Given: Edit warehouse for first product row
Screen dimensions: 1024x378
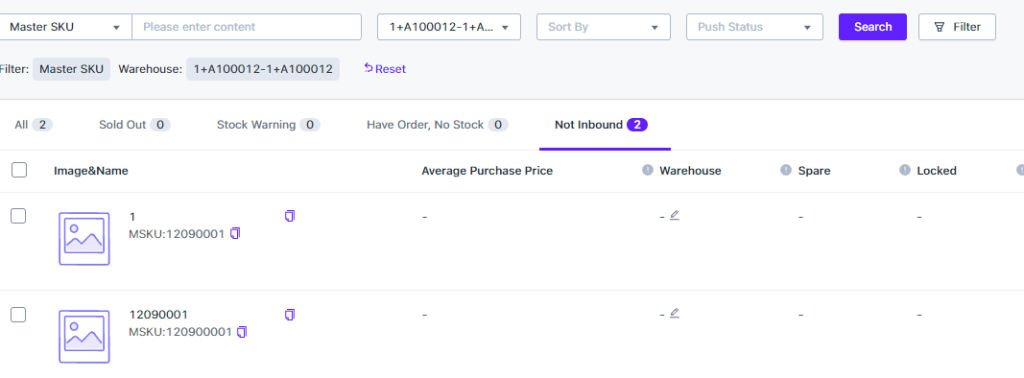Looking at the screenshot, I should [x=675, y=215].
